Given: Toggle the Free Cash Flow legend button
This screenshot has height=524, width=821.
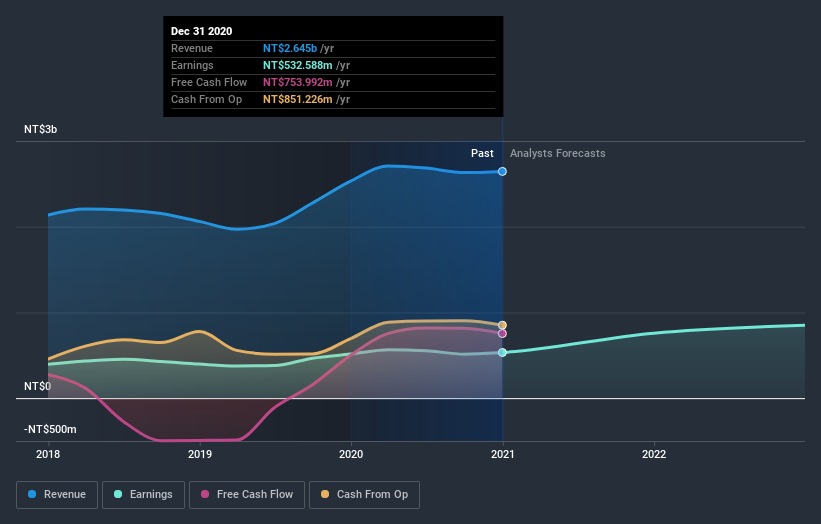Looking at the screenshot, I should point(247,495).
